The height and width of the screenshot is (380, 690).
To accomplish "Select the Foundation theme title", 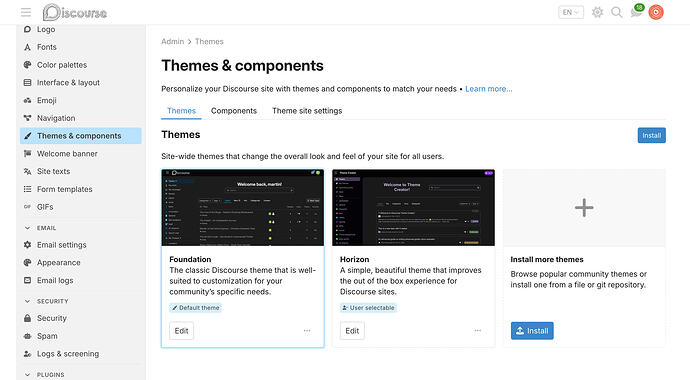I will [x=190, y=259].
